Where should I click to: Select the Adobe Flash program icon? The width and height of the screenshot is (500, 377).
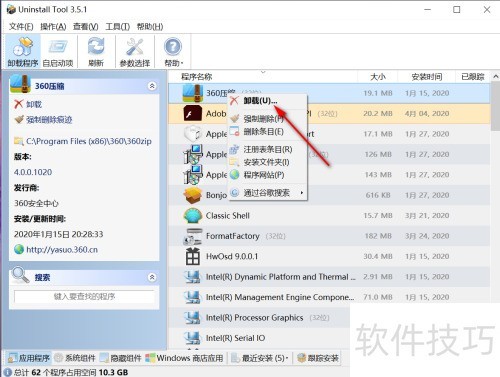click(x=193, y=113)
